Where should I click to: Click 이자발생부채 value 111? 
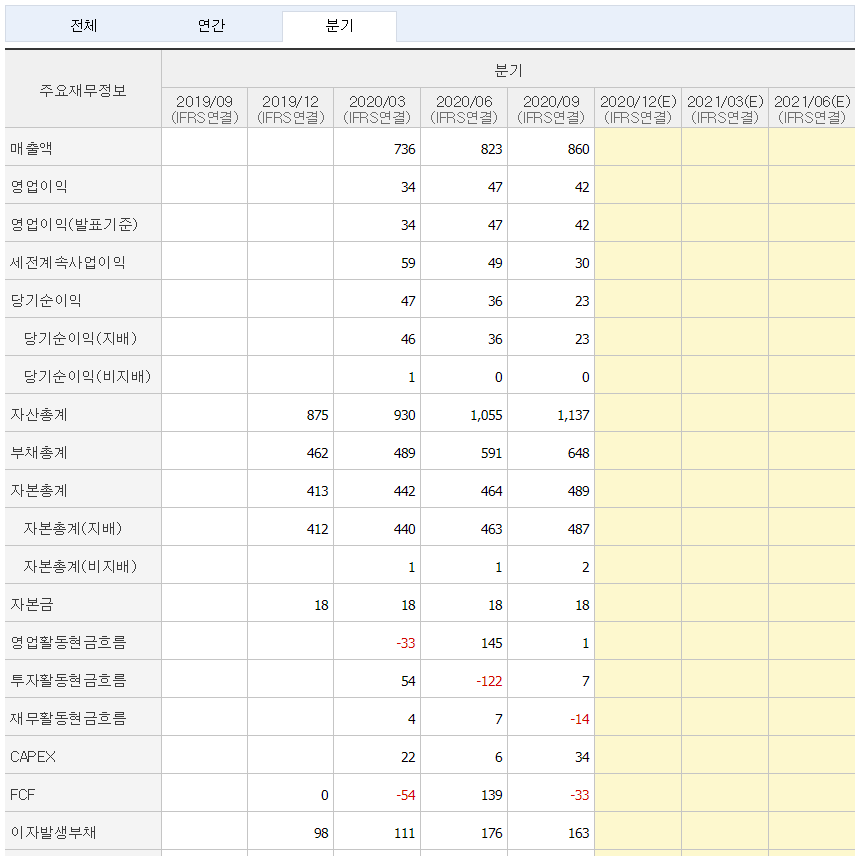coord(405,833)
